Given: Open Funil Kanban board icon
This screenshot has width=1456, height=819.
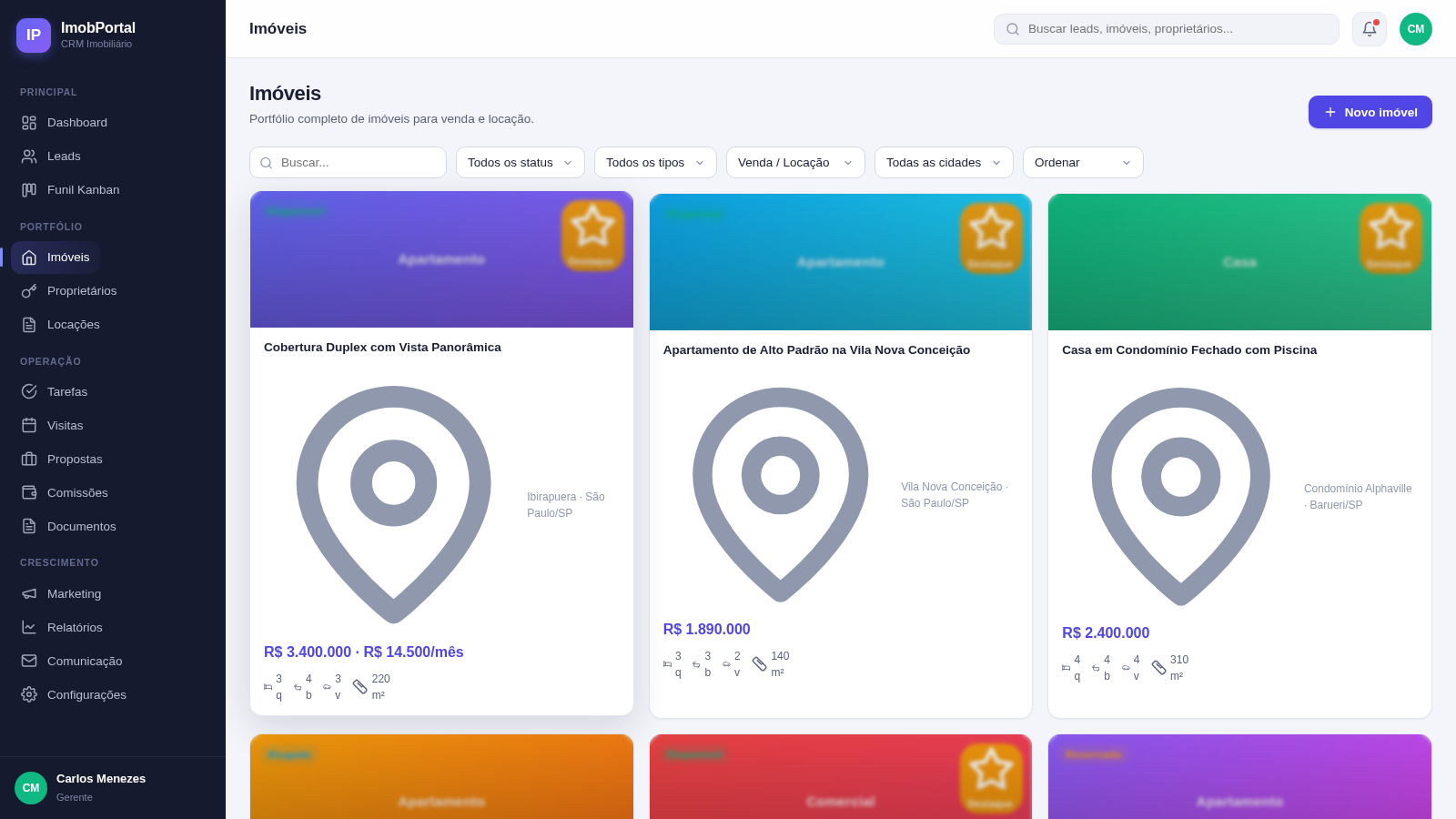Looking at the screenshot, I should point(29,190).
